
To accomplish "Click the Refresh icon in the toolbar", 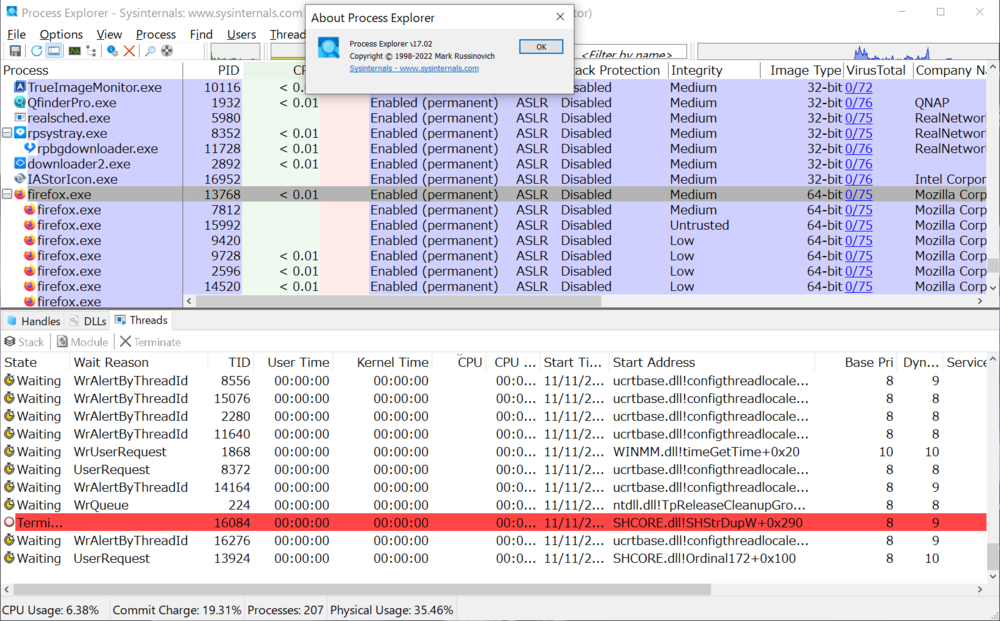I will pyautogui.click(x=36, y=51).
